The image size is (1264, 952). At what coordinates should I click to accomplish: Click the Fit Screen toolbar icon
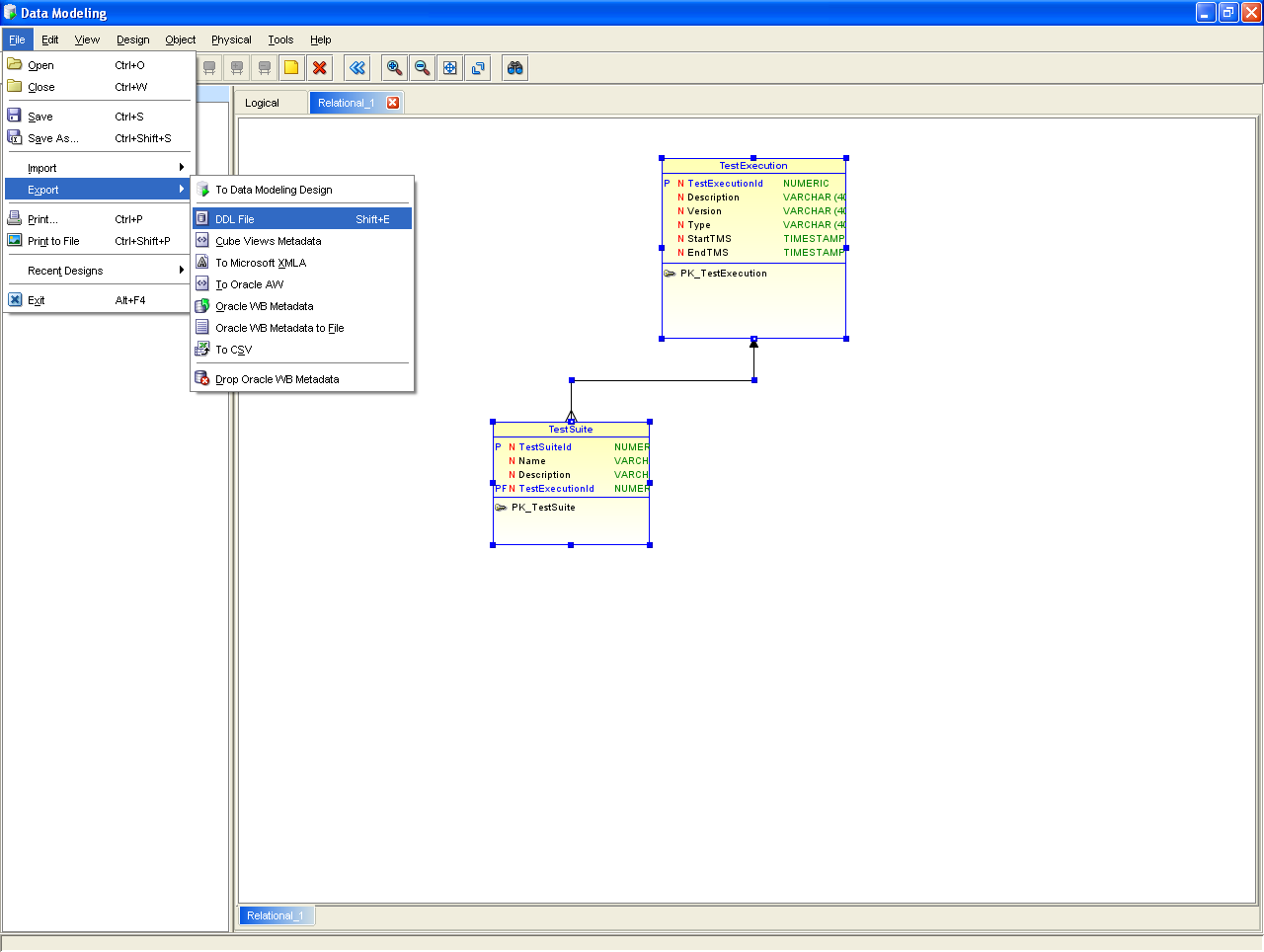pos(449,67)
